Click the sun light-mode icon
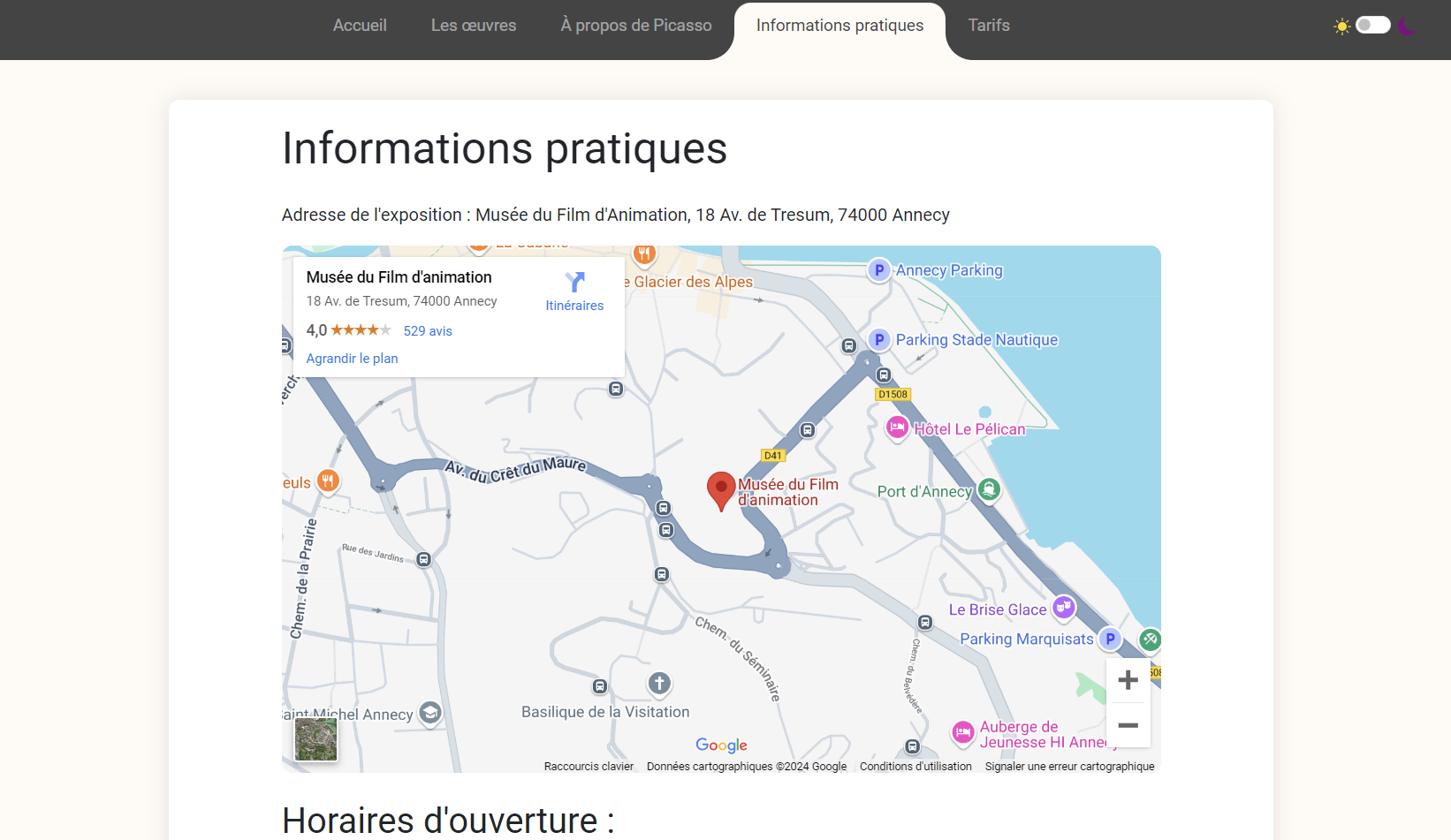Screen dimensions: 1451x840 point(1342,26)
